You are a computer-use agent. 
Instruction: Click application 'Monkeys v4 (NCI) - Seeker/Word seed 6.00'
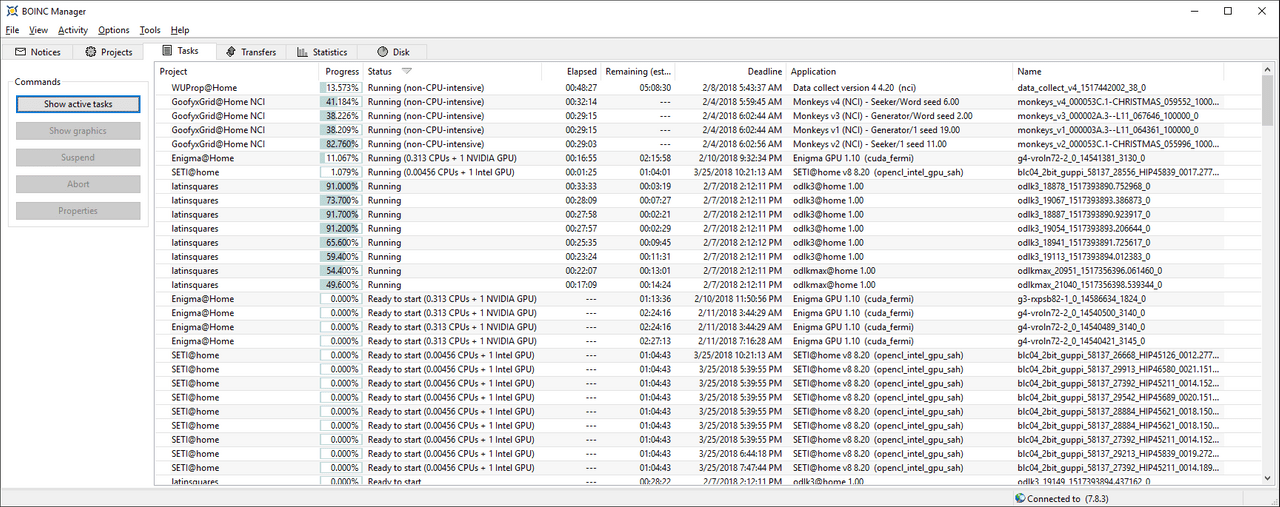(x=876, y=102)
